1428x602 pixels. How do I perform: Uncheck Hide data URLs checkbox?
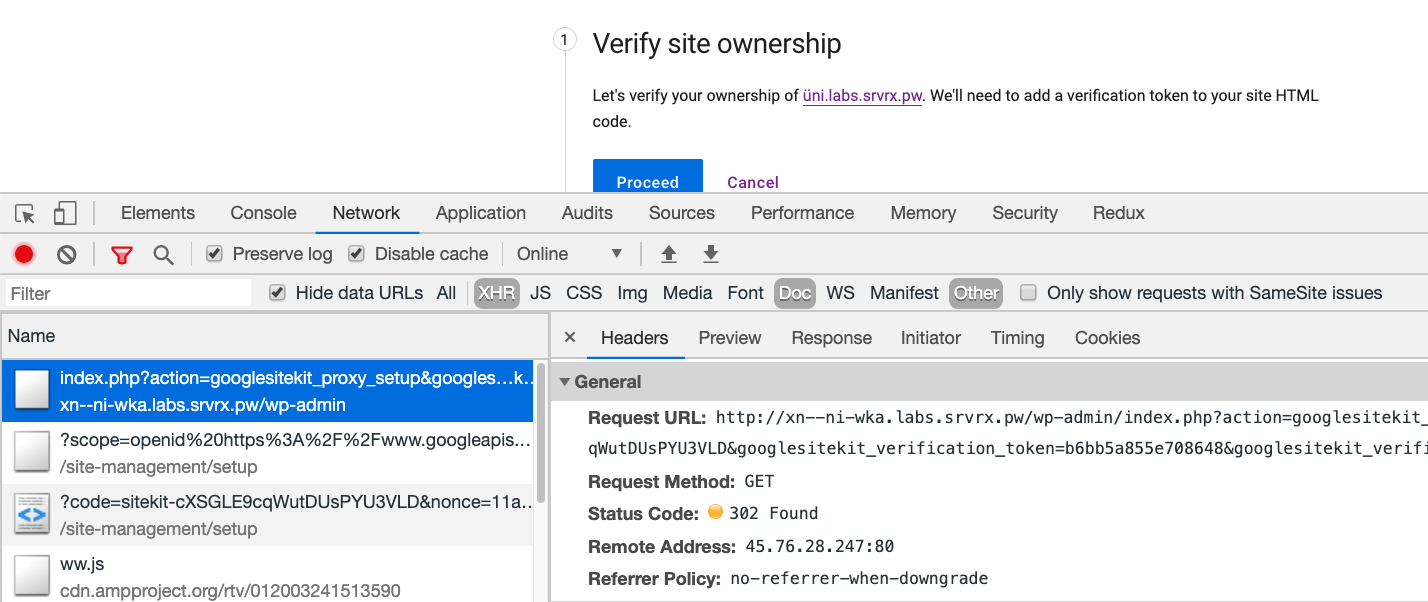tap(277, 293)
